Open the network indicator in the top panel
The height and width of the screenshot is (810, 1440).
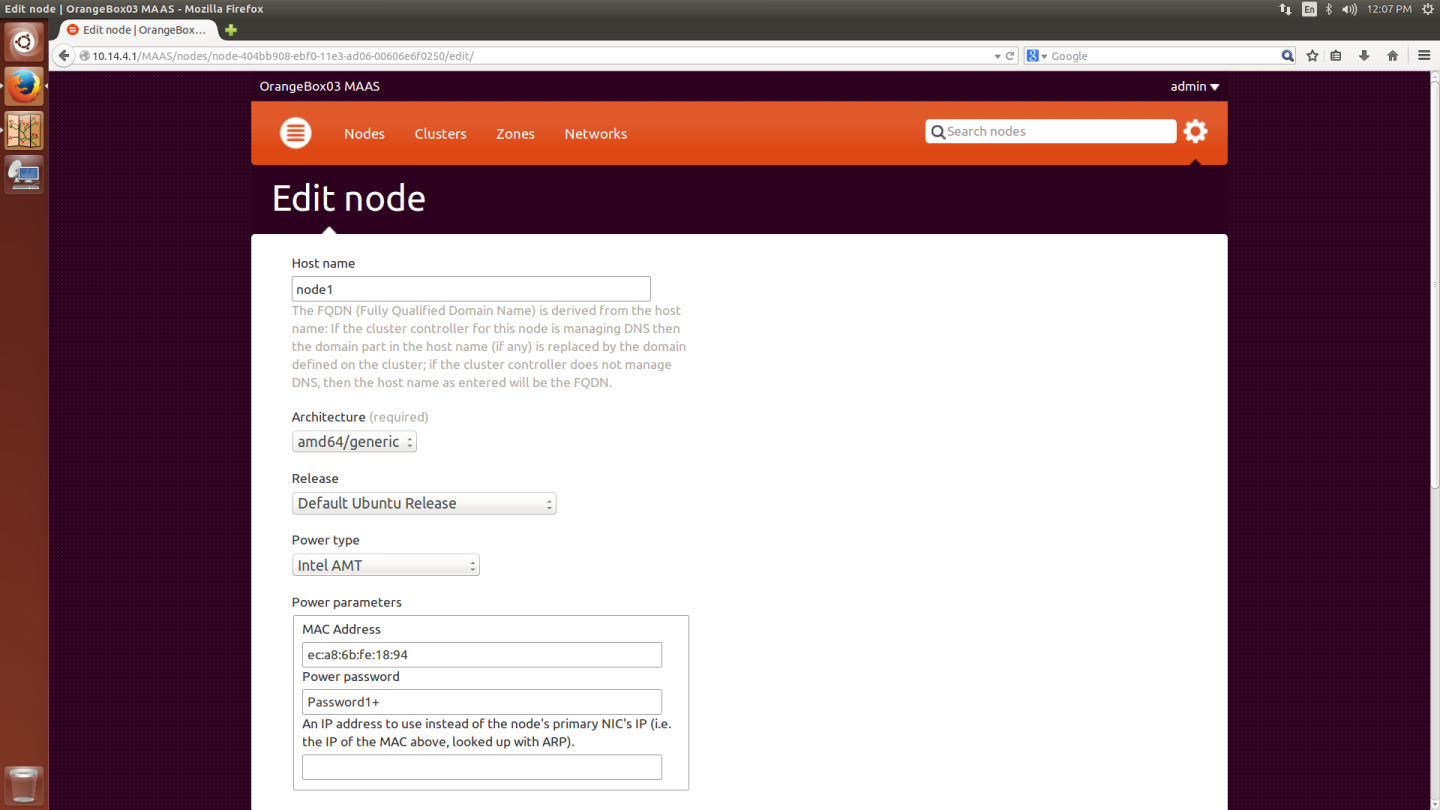click(x=1285, y=9)
